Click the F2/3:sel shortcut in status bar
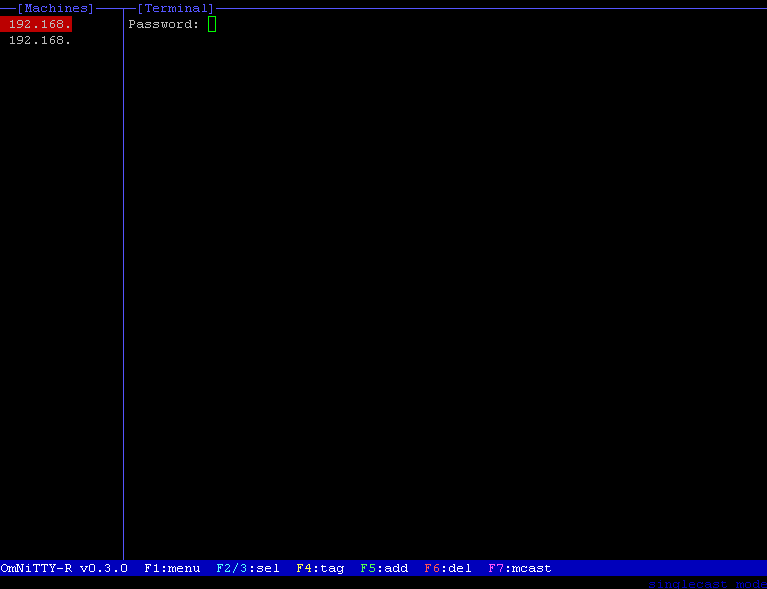 [247, 568]
